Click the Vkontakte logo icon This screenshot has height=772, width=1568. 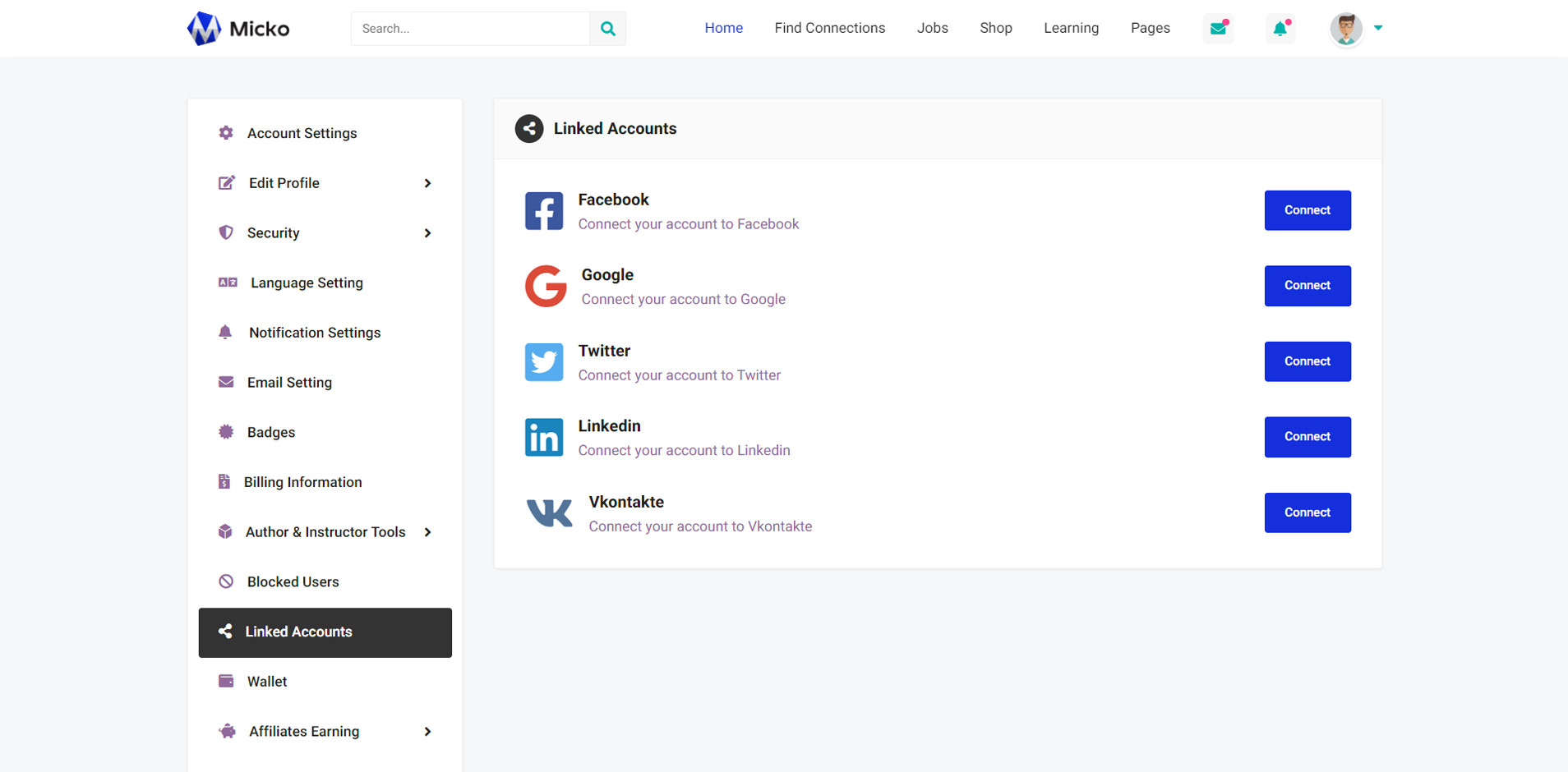tap(549, 513)
